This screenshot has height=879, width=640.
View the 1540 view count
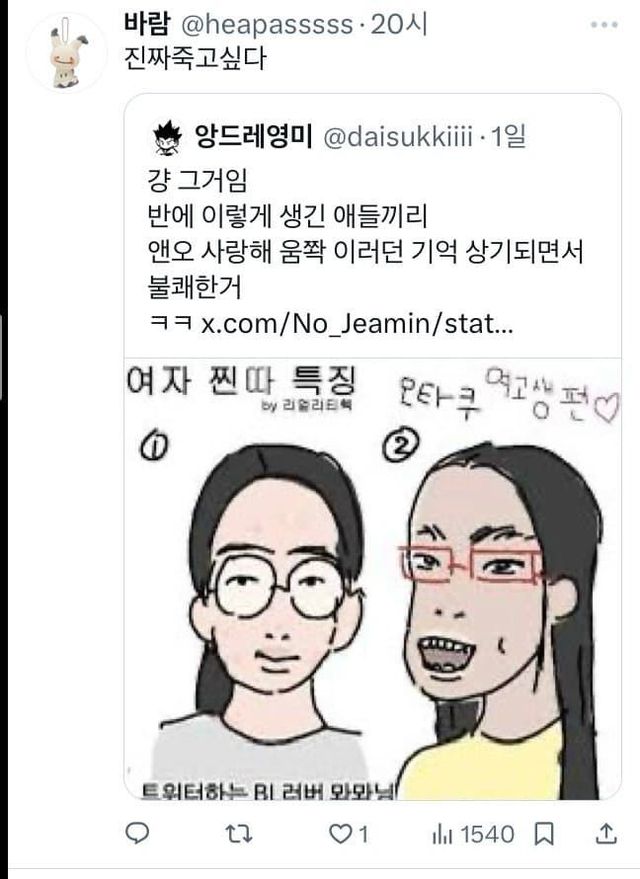click(488, 834)
